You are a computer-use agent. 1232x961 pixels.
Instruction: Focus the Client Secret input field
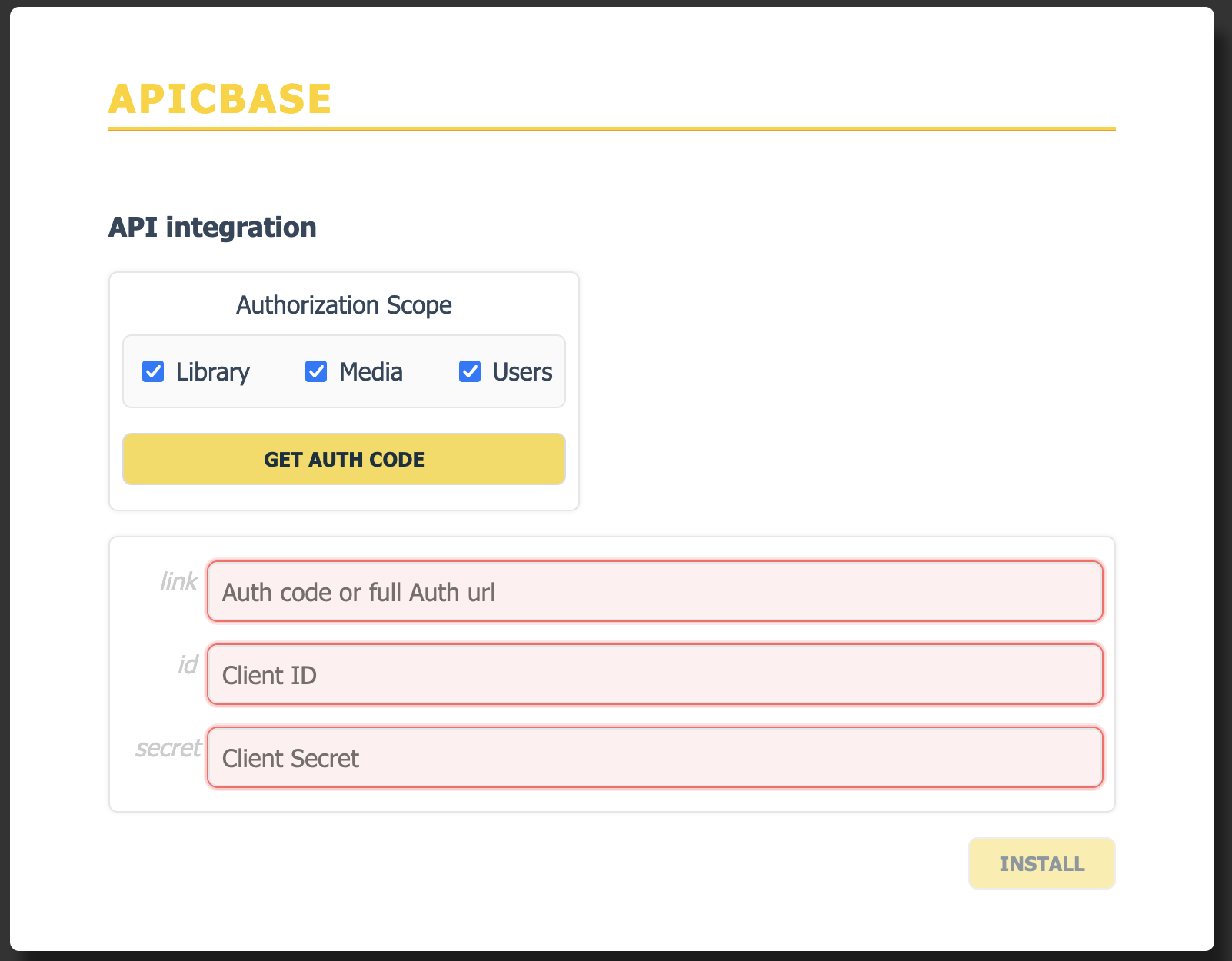point(655,757)
